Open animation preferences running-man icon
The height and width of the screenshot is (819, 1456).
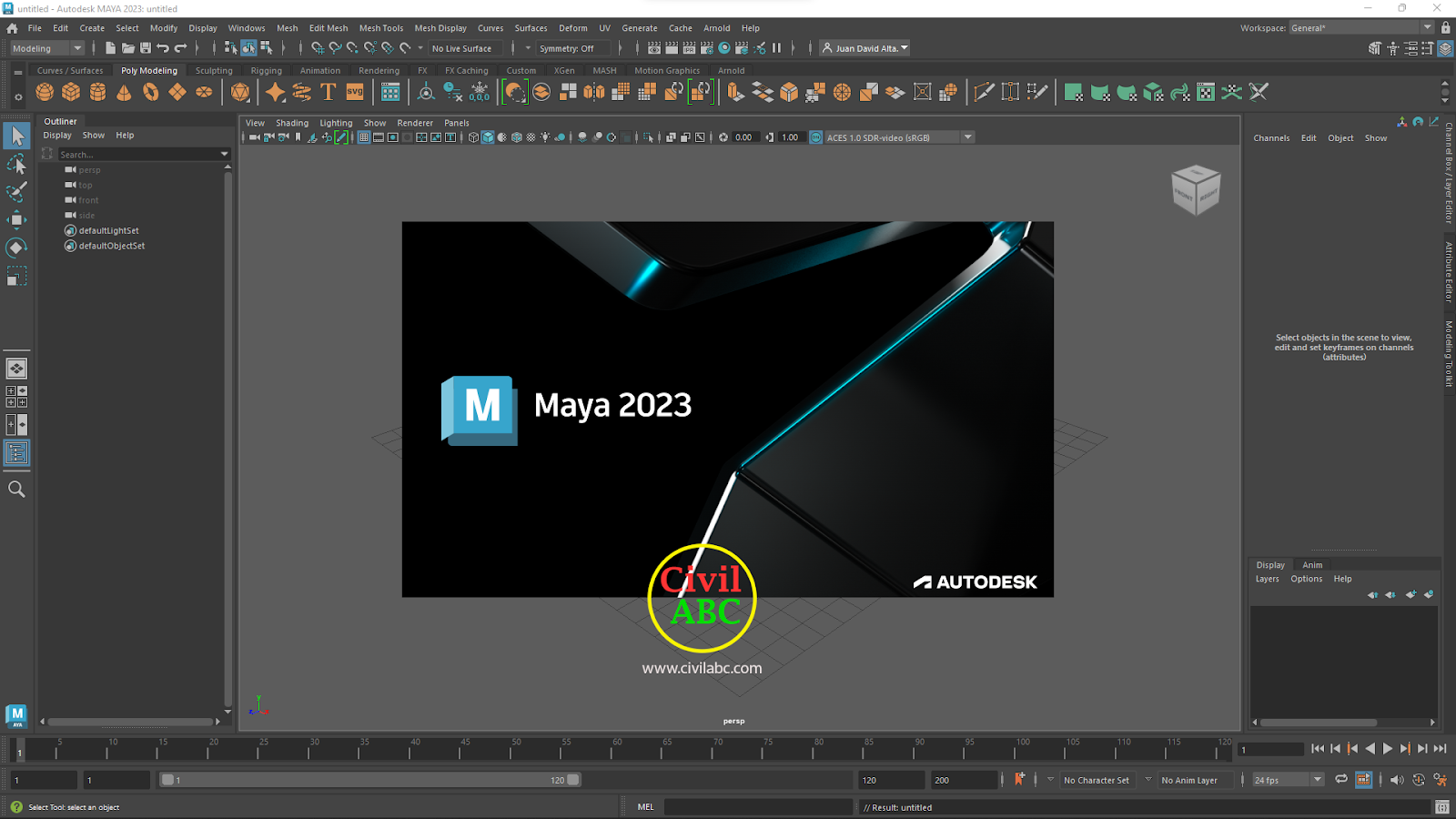pos(1441,780)
